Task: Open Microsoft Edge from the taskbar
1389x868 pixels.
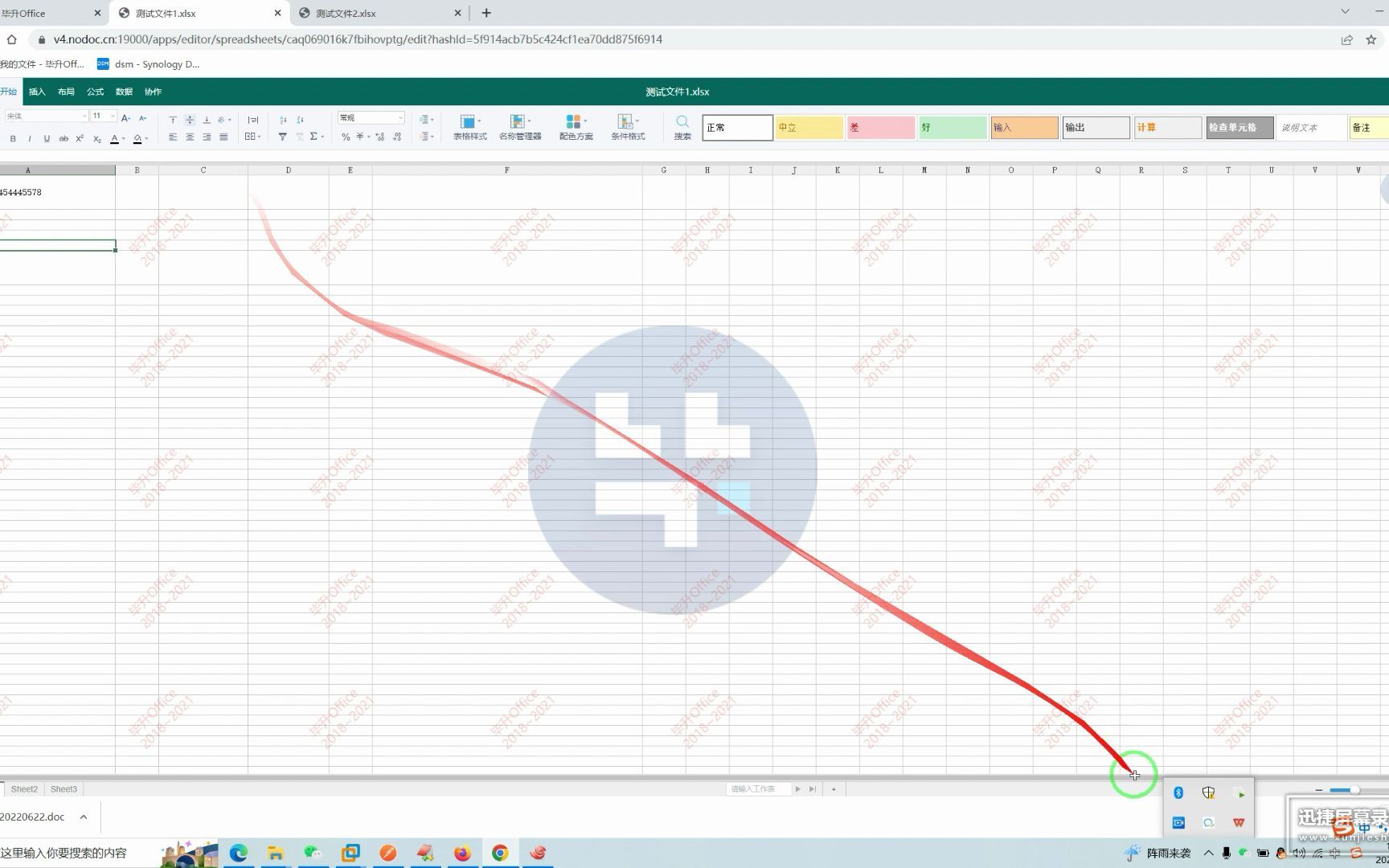Action: (x=239, y=853)
